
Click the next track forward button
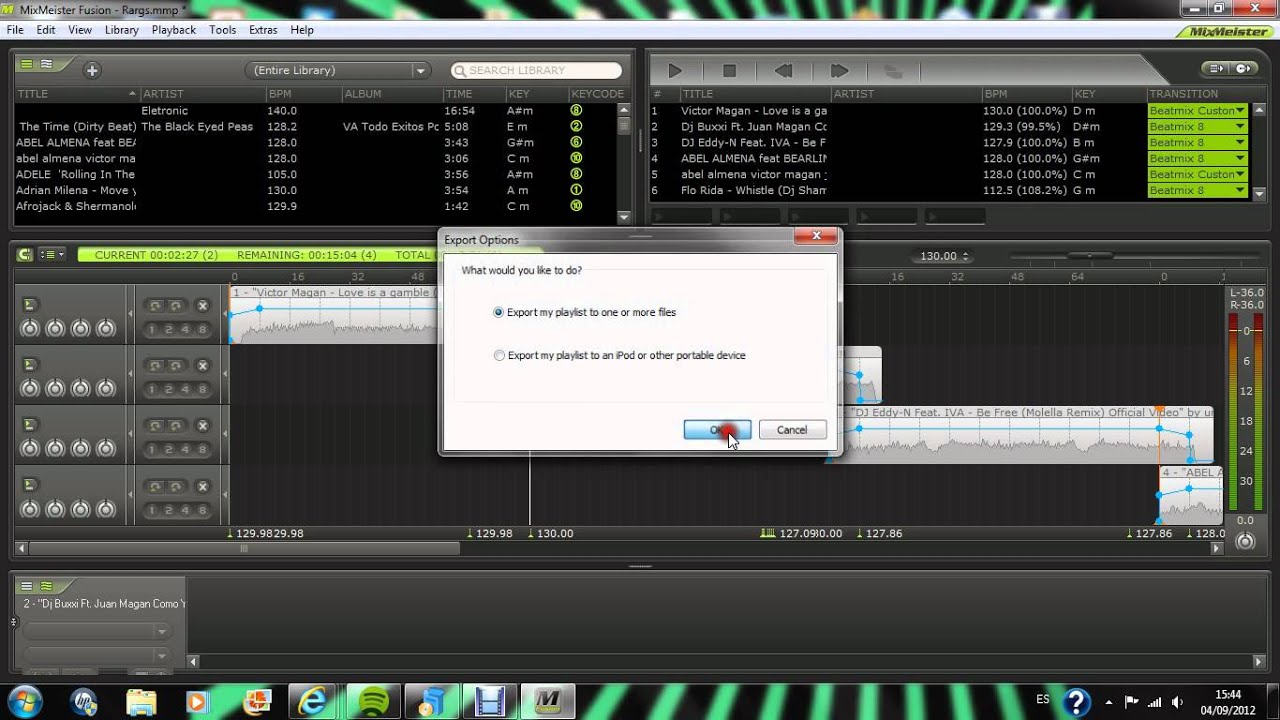(839, 70)
